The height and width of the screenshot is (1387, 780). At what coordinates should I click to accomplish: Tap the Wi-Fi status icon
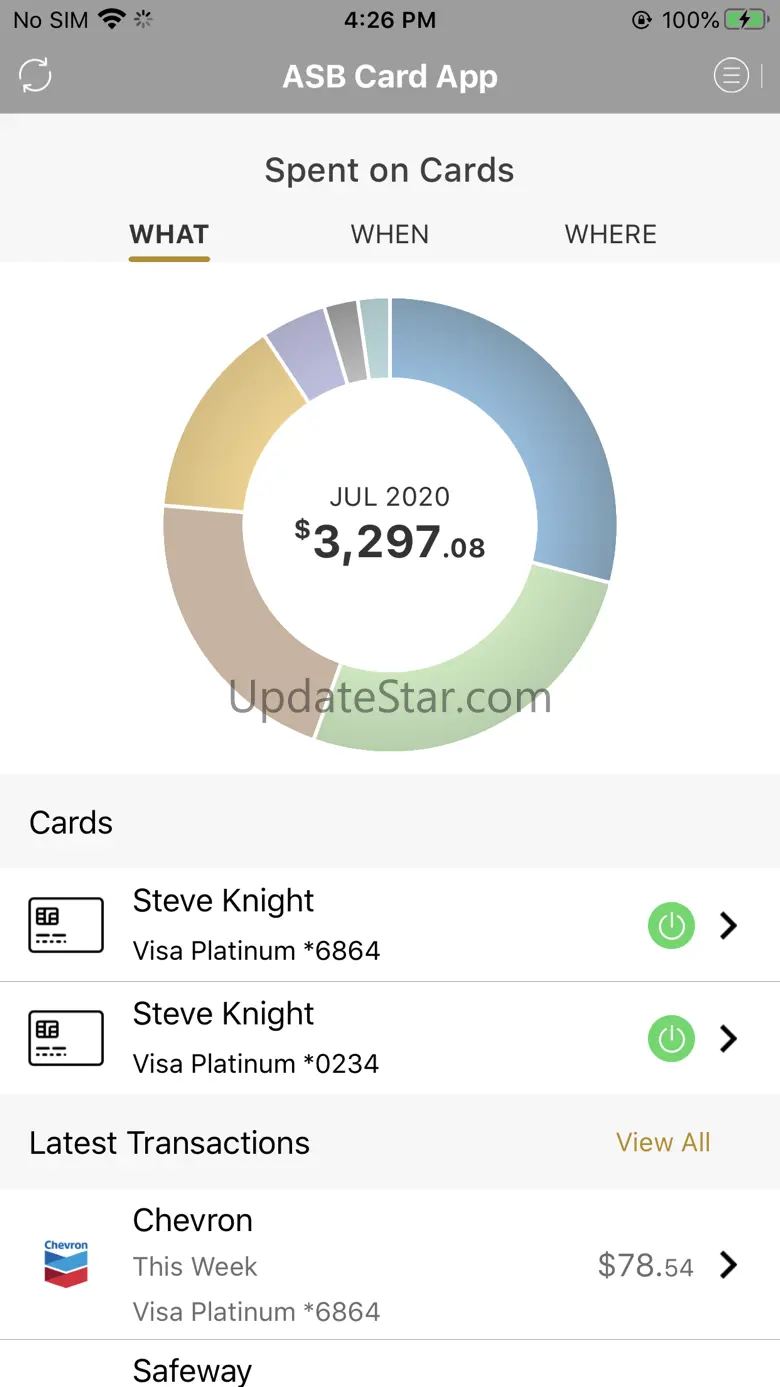coord(111,20)
